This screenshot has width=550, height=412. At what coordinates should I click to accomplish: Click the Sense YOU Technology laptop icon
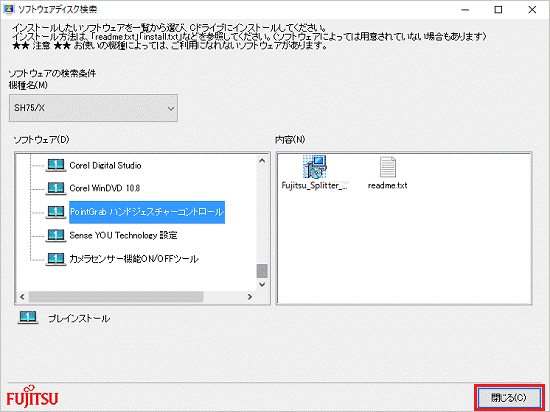tap(56, 235)
